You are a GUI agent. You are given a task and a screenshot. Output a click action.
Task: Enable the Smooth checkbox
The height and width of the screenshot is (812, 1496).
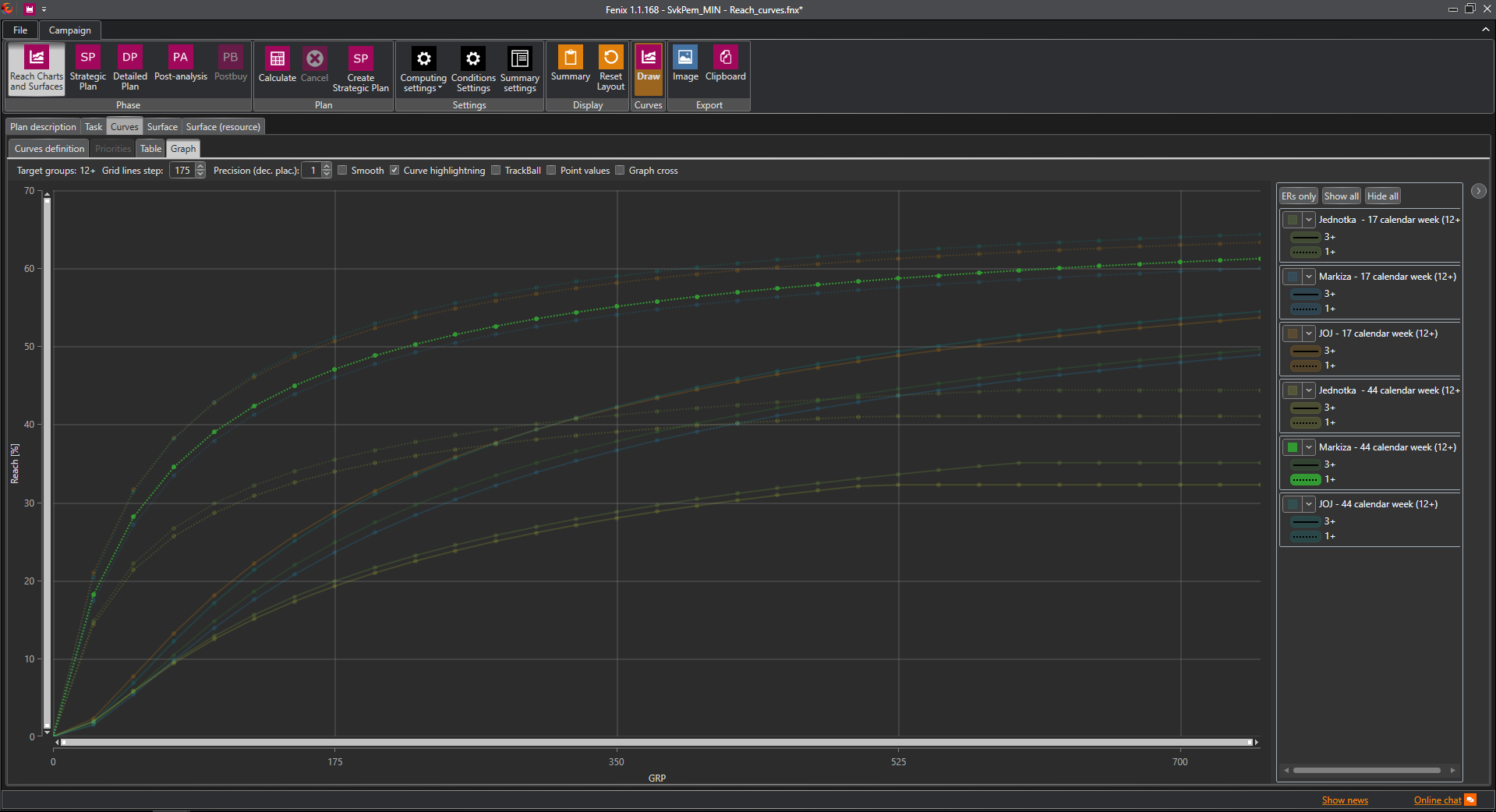click(342, 171)
